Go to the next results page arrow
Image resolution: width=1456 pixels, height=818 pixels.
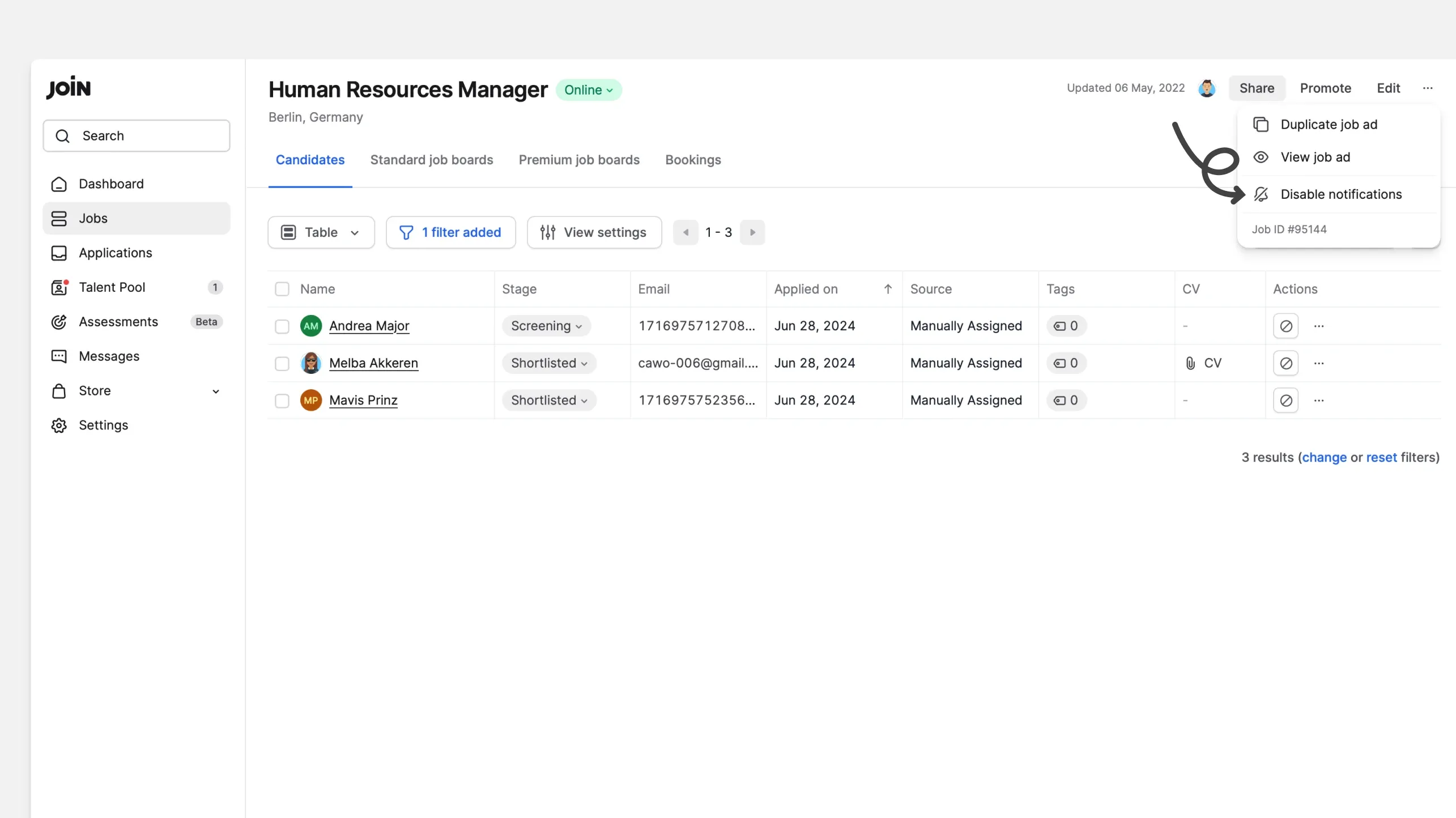pos(752,232)
